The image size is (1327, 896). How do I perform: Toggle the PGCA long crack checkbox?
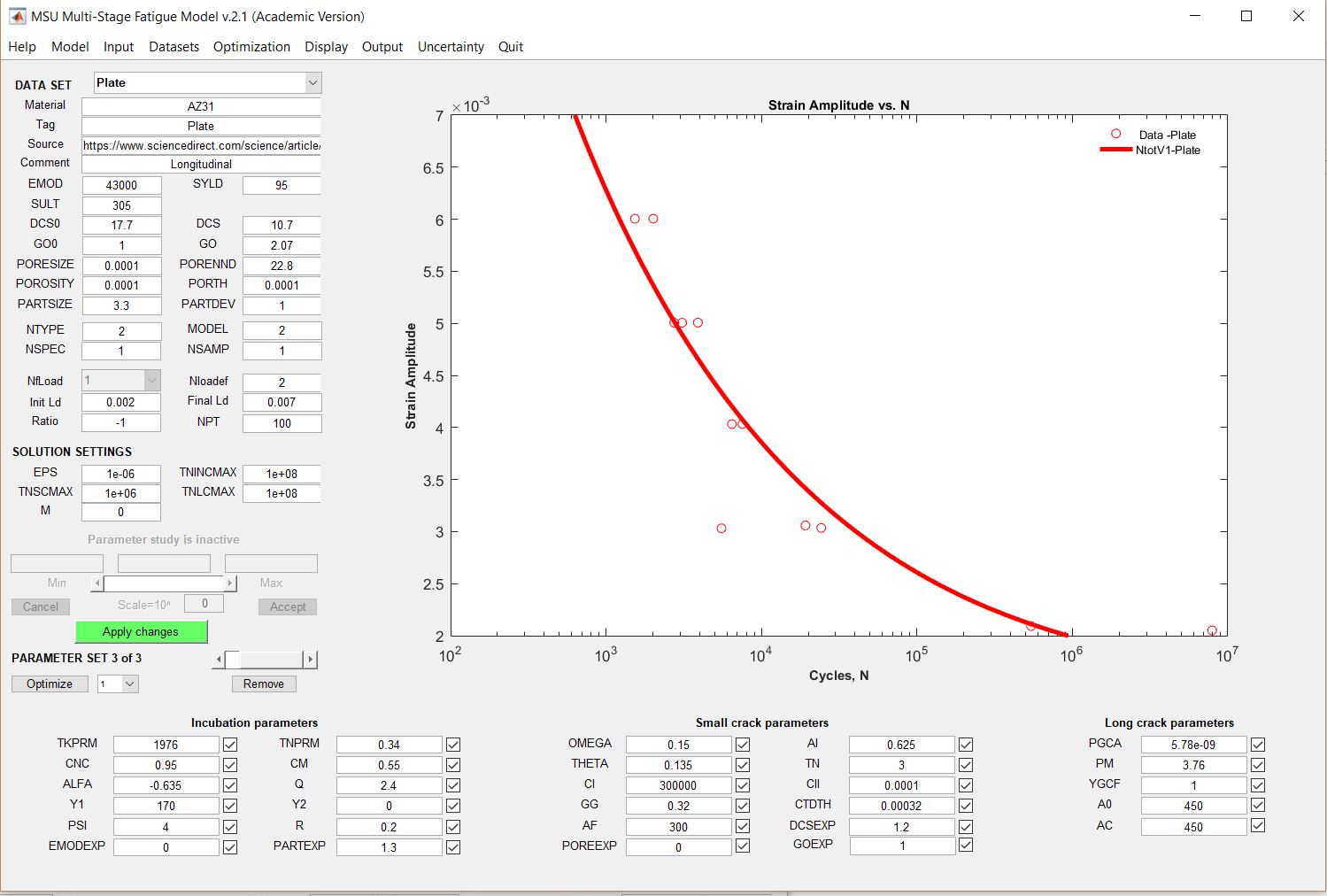tap(1258, 745)
